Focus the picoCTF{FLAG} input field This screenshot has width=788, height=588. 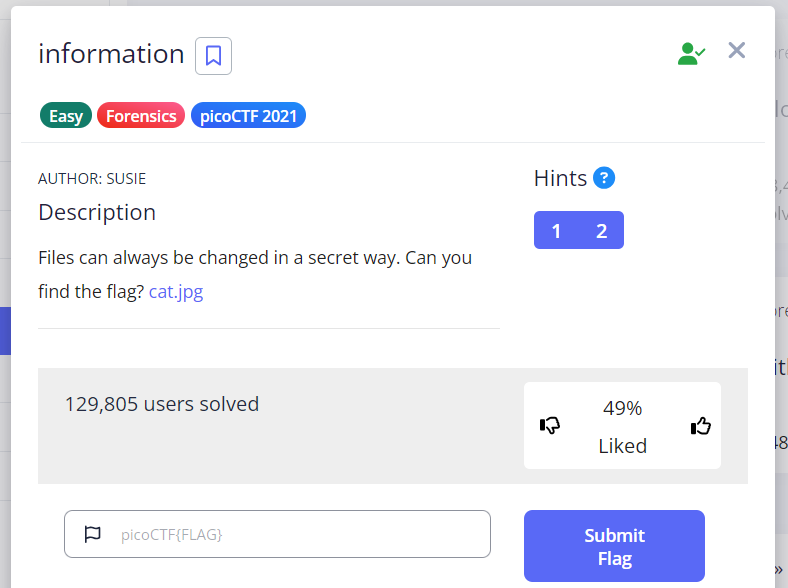(x=300, y=534)
